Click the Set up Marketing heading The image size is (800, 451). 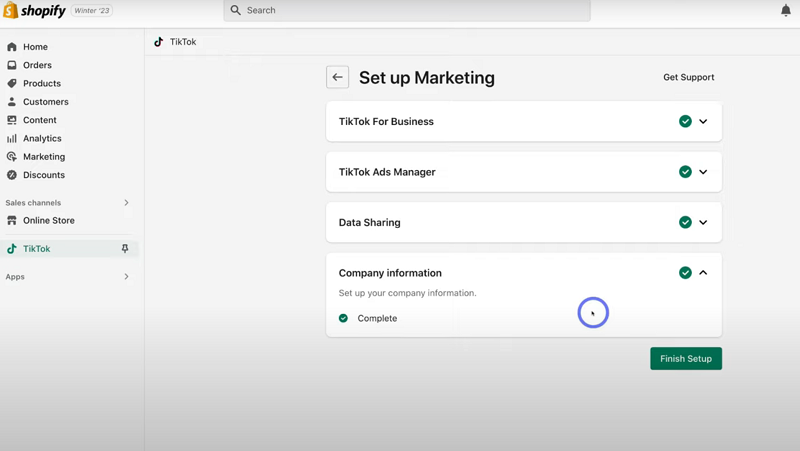click(x=427, y=78)
